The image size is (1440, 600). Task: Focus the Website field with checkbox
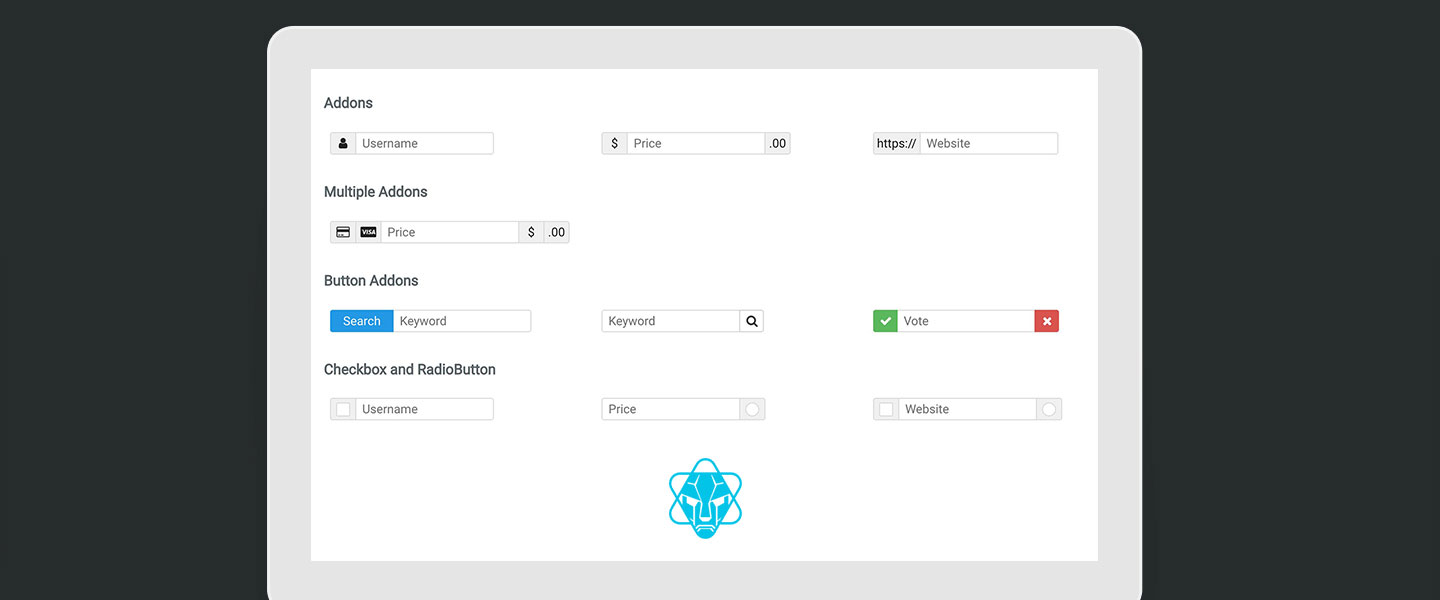[x=967, y=409]
